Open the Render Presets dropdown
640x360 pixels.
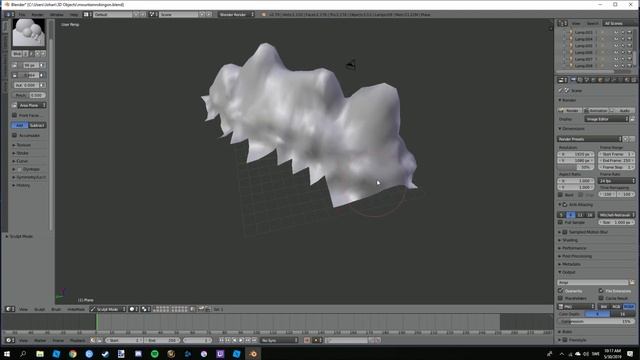[589, 139]
